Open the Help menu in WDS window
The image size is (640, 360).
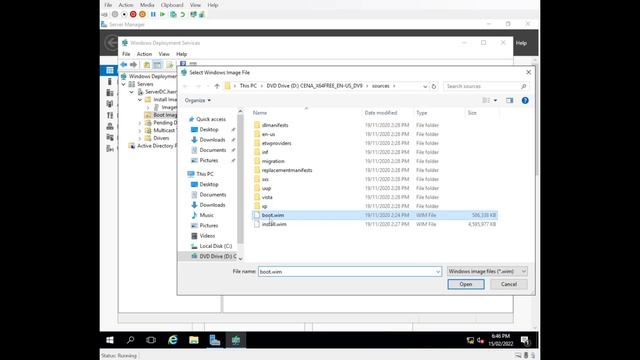[181, 54]
